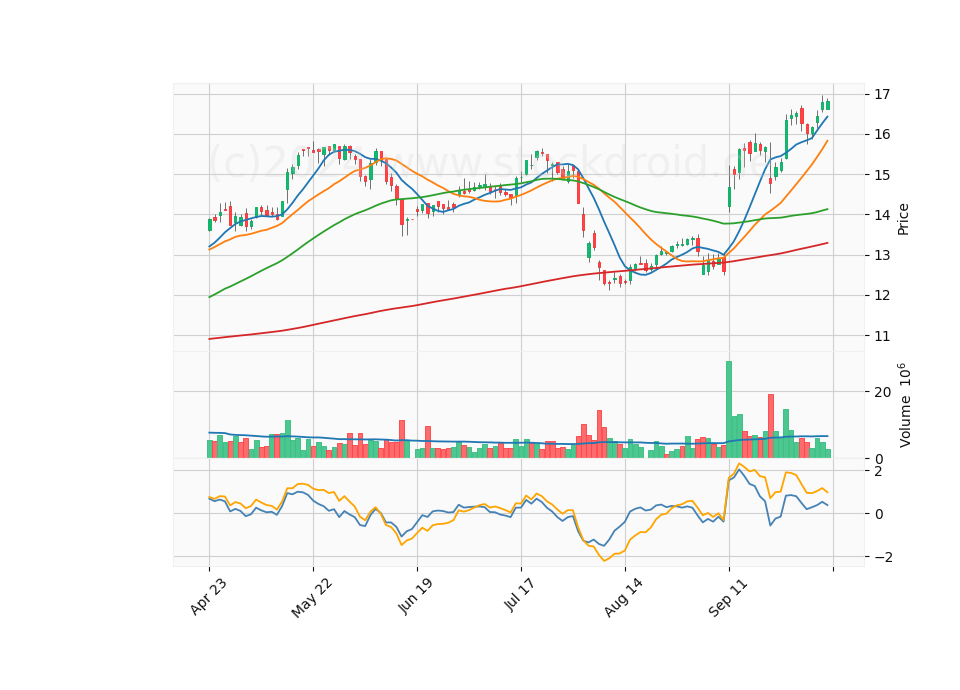
Task: Click the 12 price axis value
Action: [x=882, y=296]
